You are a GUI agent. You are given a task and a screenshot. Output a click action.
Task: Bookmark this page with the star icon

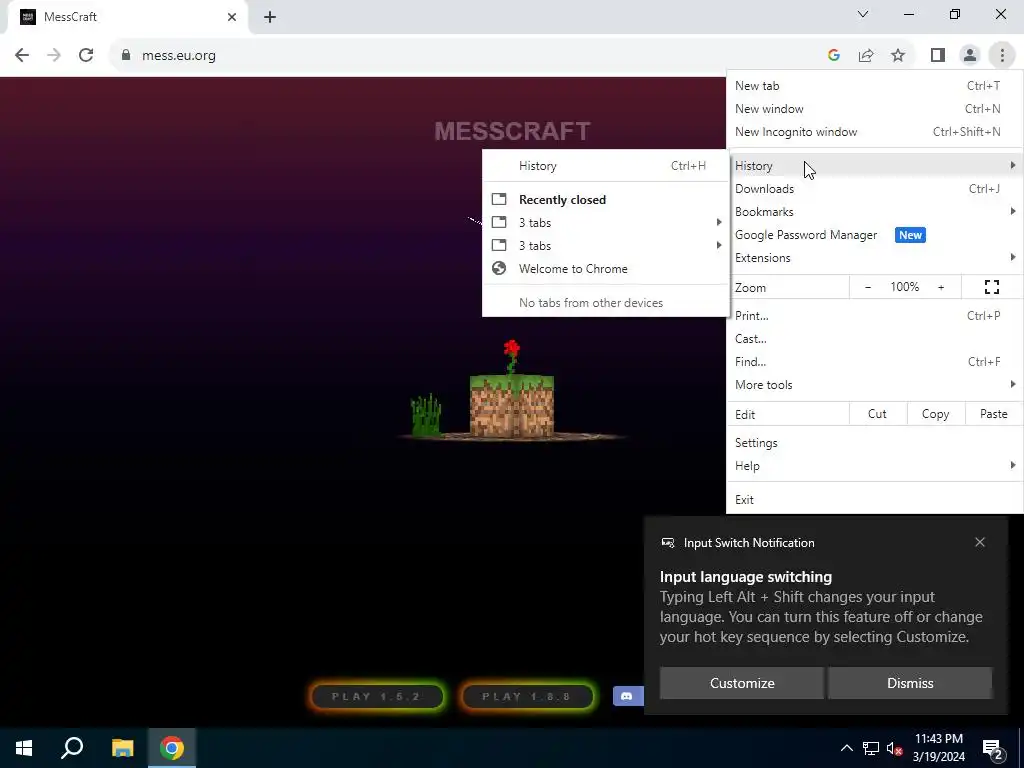coord(899,56)
